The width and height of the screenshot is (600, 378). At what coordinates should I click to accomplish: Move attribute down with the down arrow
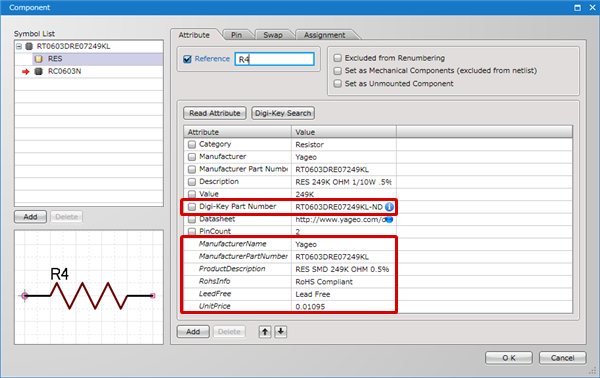point(280,332)
